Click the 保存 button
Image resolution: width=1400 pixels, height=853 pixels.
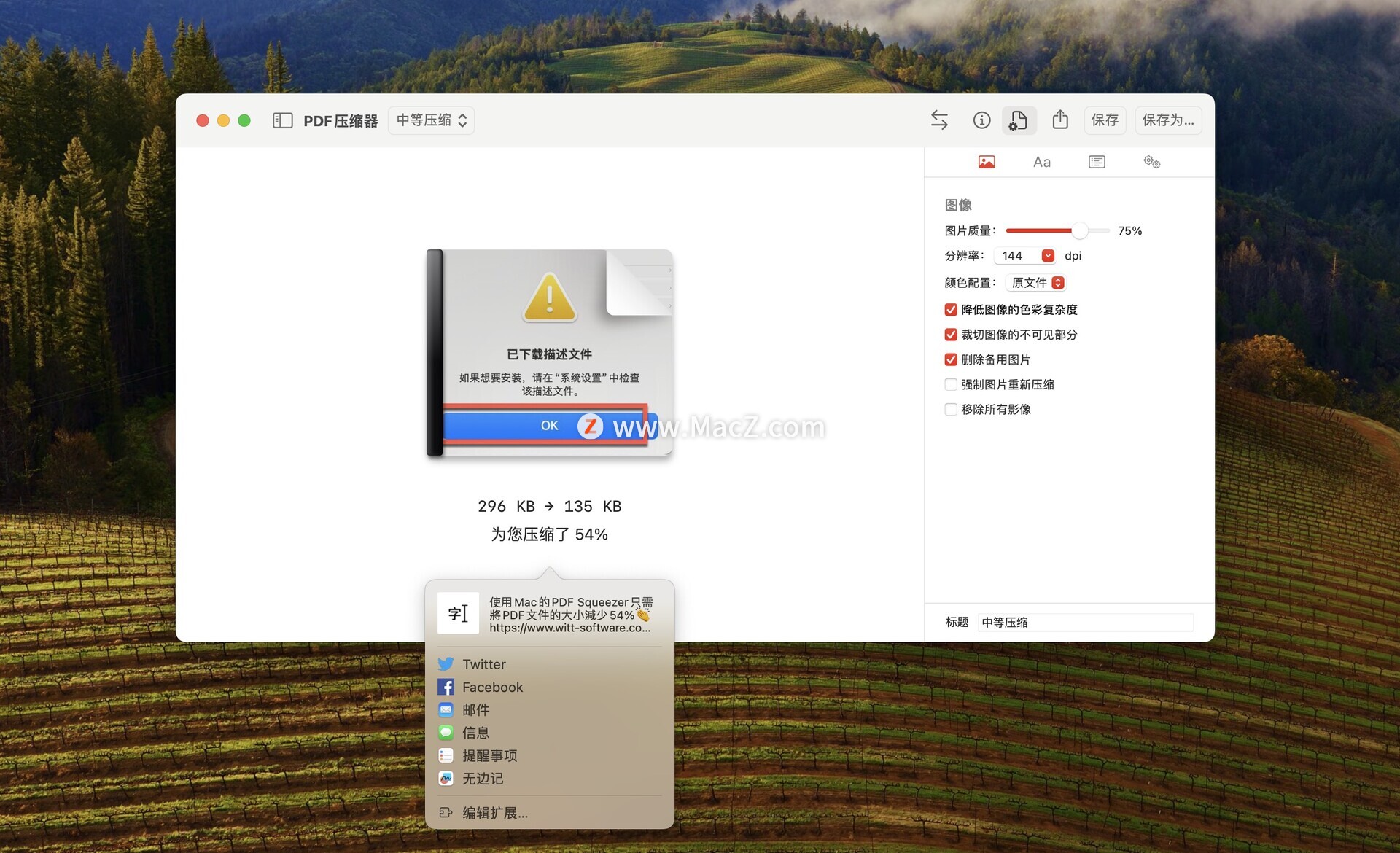[1105, 120]
